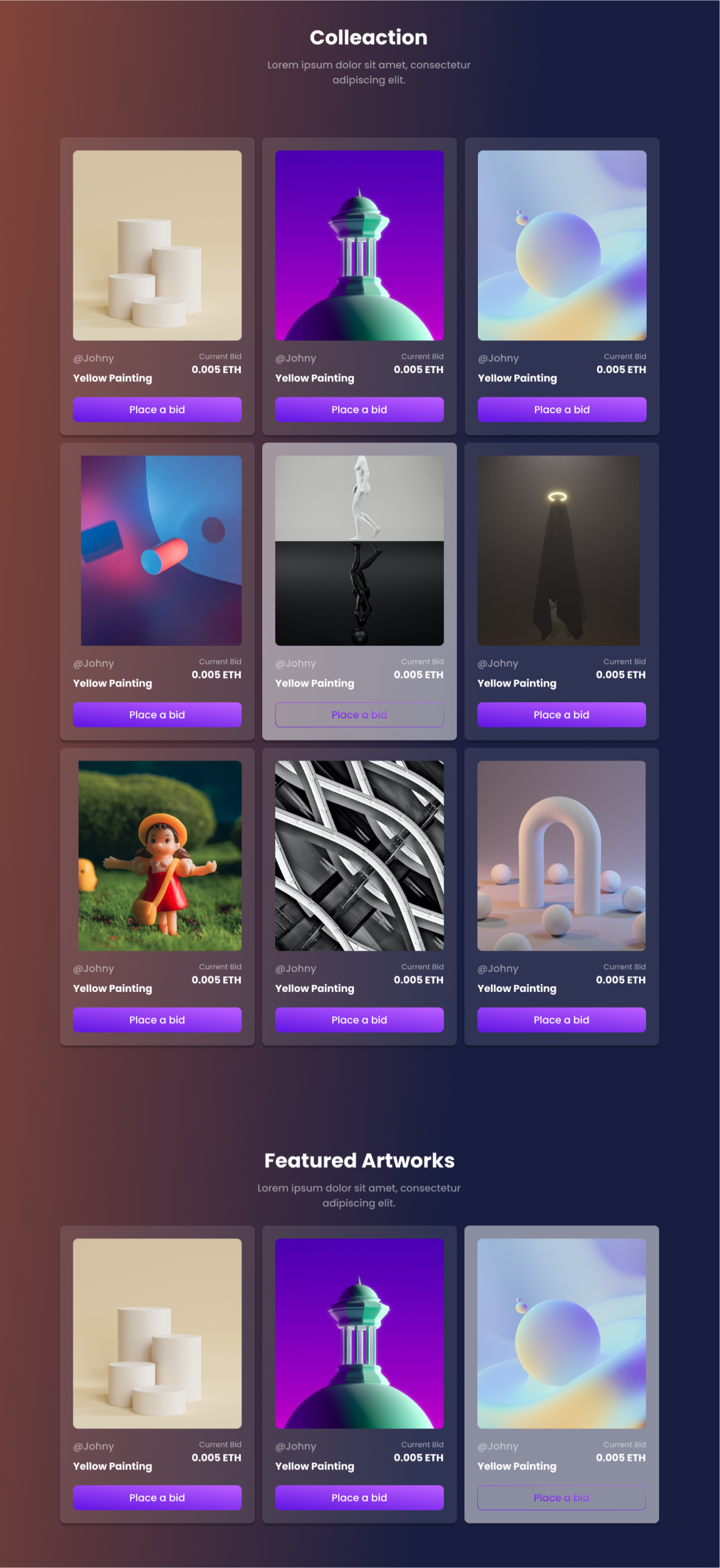The height and width of the screenshot is (1568, 720).
Task: Click Place a bid under white cylinders artwork in Colleaction
Action: point(157,409)
